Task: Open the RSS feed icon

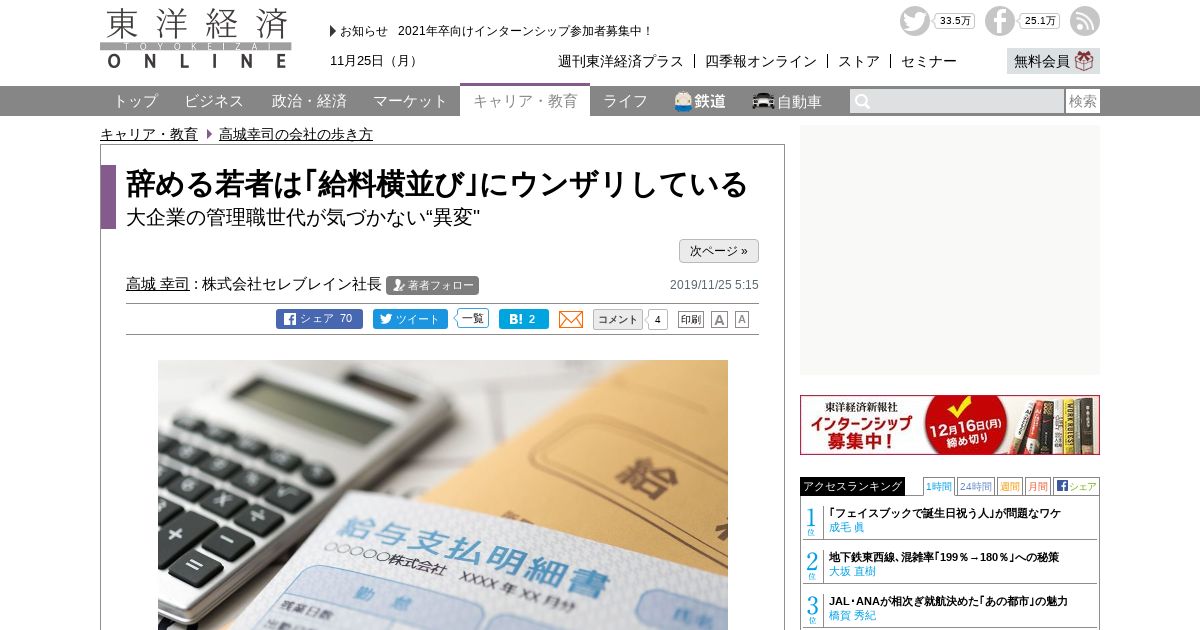Action: 1085,21
